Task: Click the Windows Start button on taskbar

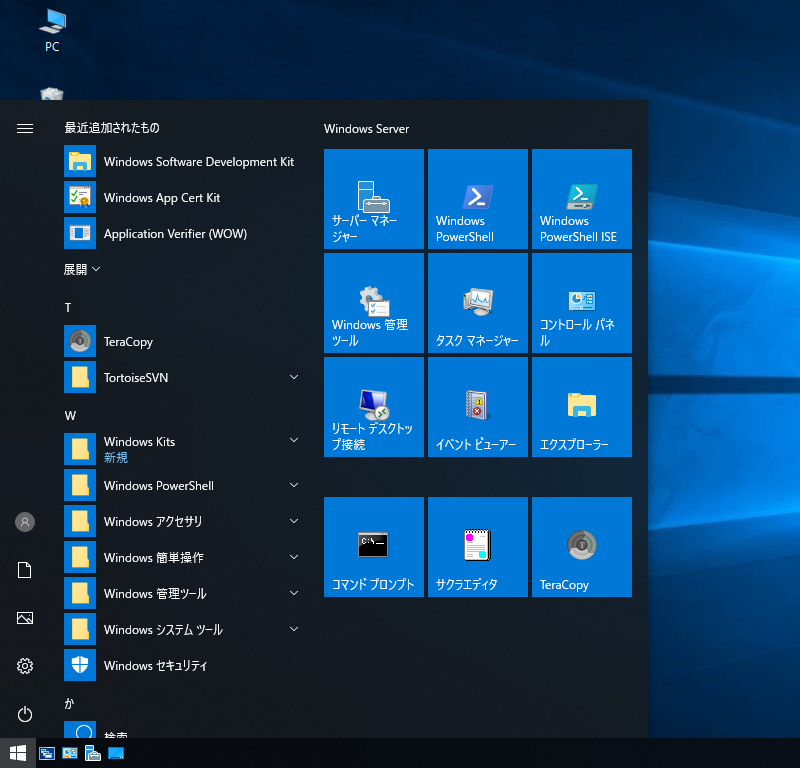Action: tap(18, 753)
